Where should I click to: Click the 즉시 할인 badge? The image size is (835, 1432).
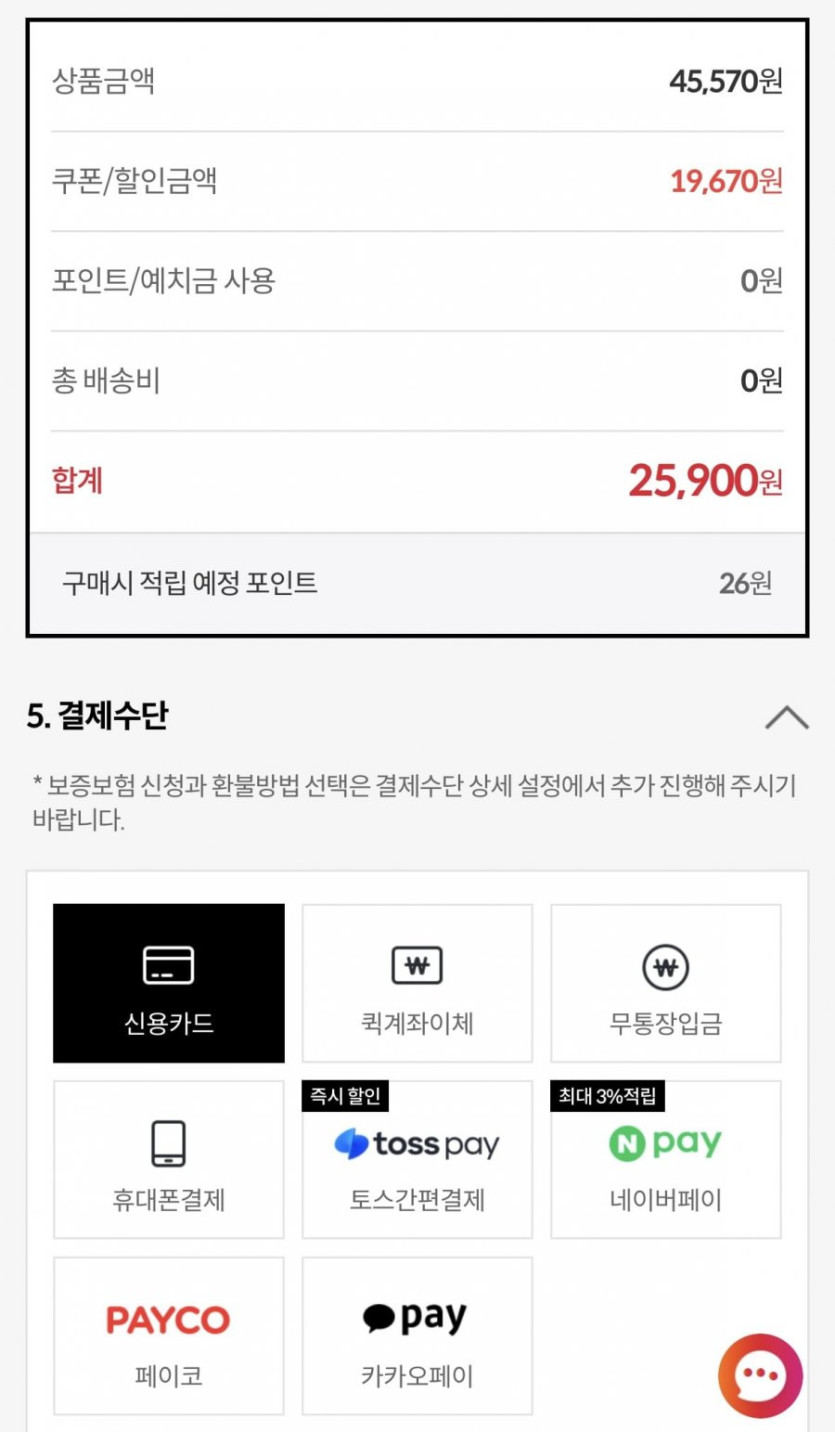pyautogui.click(x=345, y=1096)
